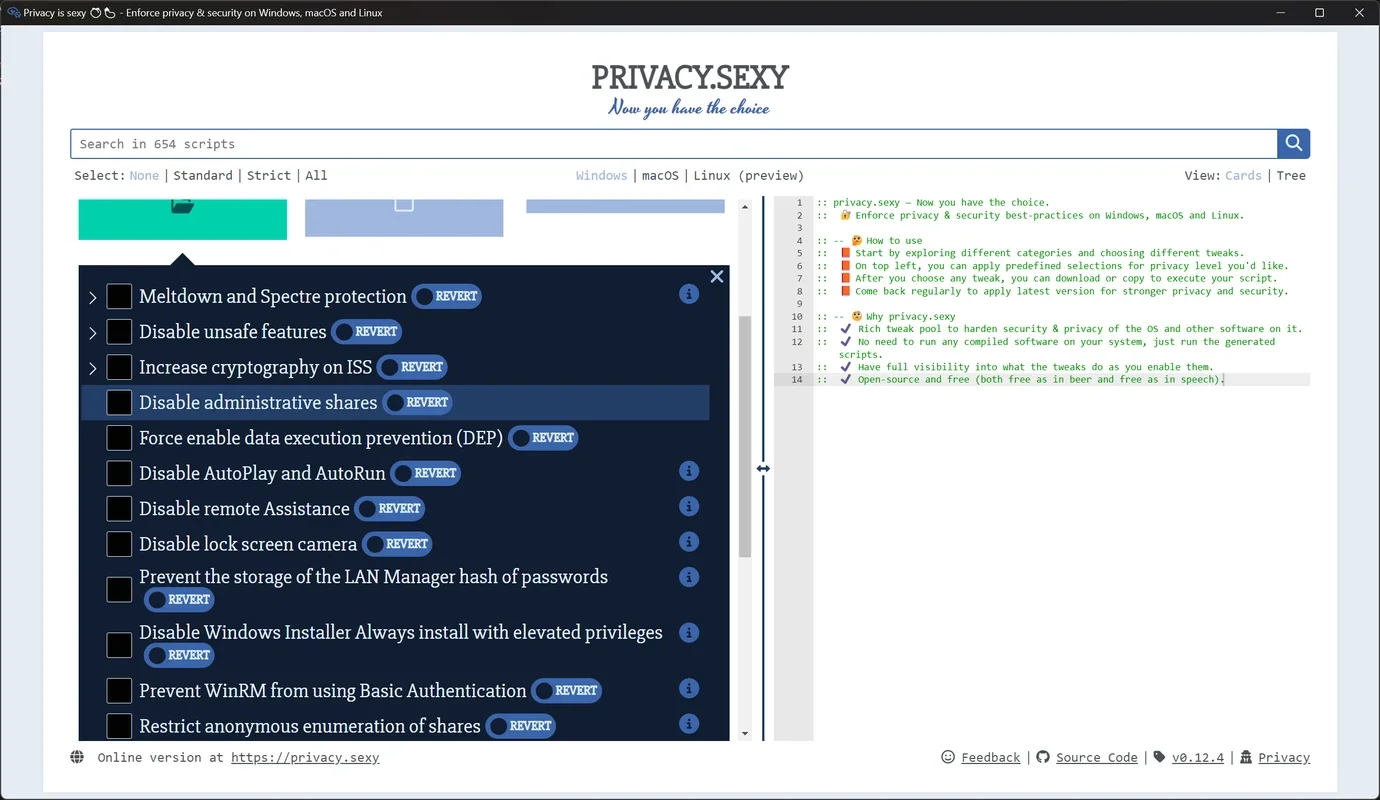Click the GitHub icon beside Source Code

tap(1043, 757)
